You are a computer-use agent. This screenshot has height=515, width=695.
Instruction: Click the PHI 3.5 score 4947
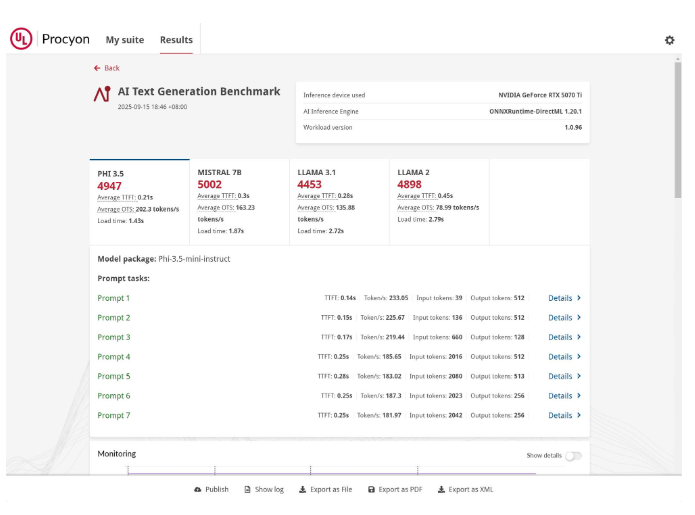[109, 186]
